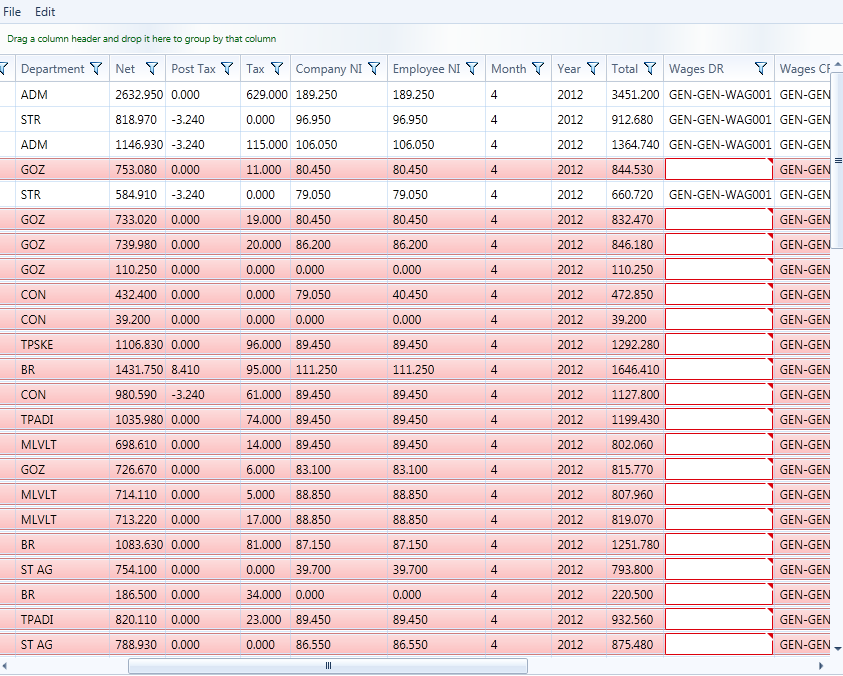Image resolution: width=843 pixels, height=676 pixels.
Task: Sort by the Department column header
Action: tap(52, 69)
